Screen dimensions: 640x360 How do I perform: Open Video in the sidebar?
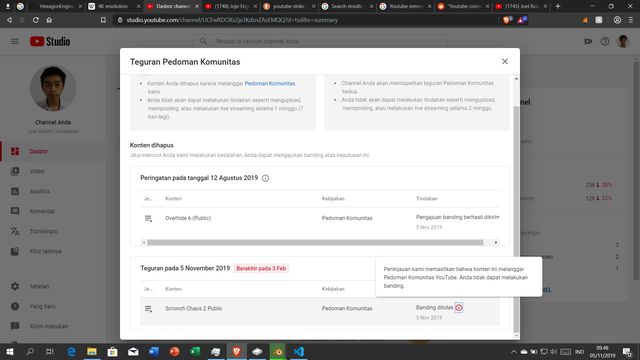point(53,171)
